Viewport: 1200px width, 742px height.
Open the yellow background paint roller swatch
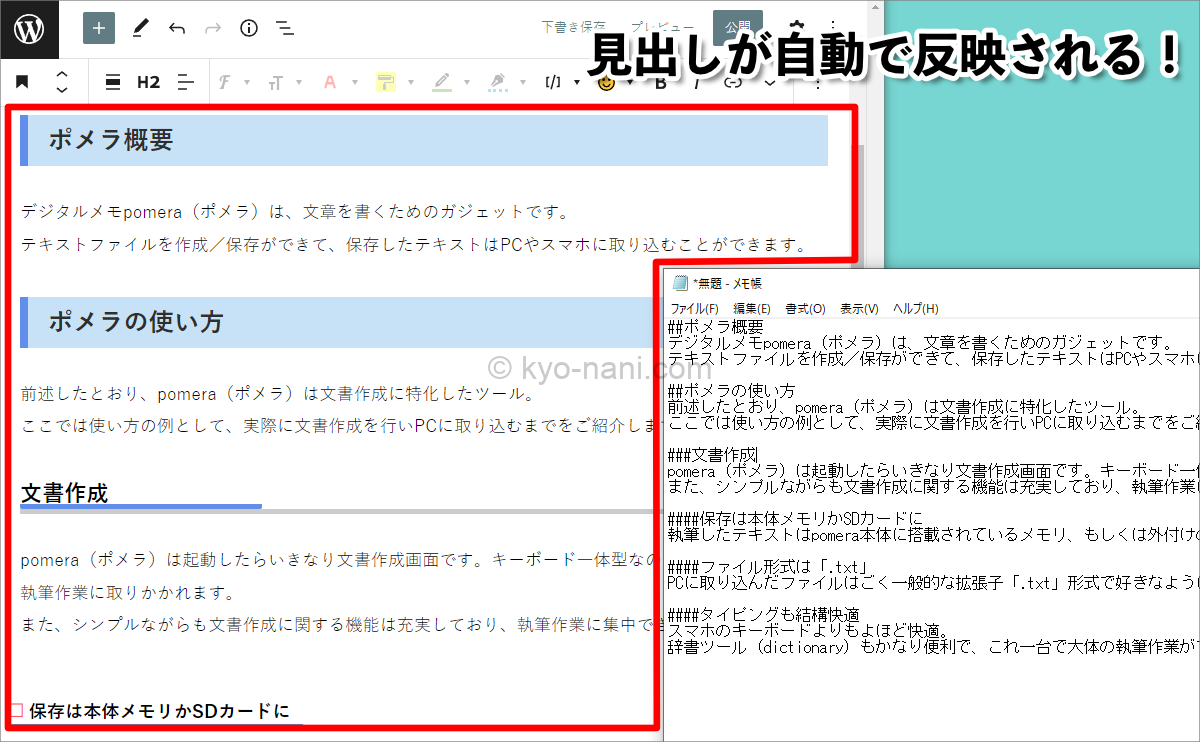pyautogui.click(x=385, y=82)
